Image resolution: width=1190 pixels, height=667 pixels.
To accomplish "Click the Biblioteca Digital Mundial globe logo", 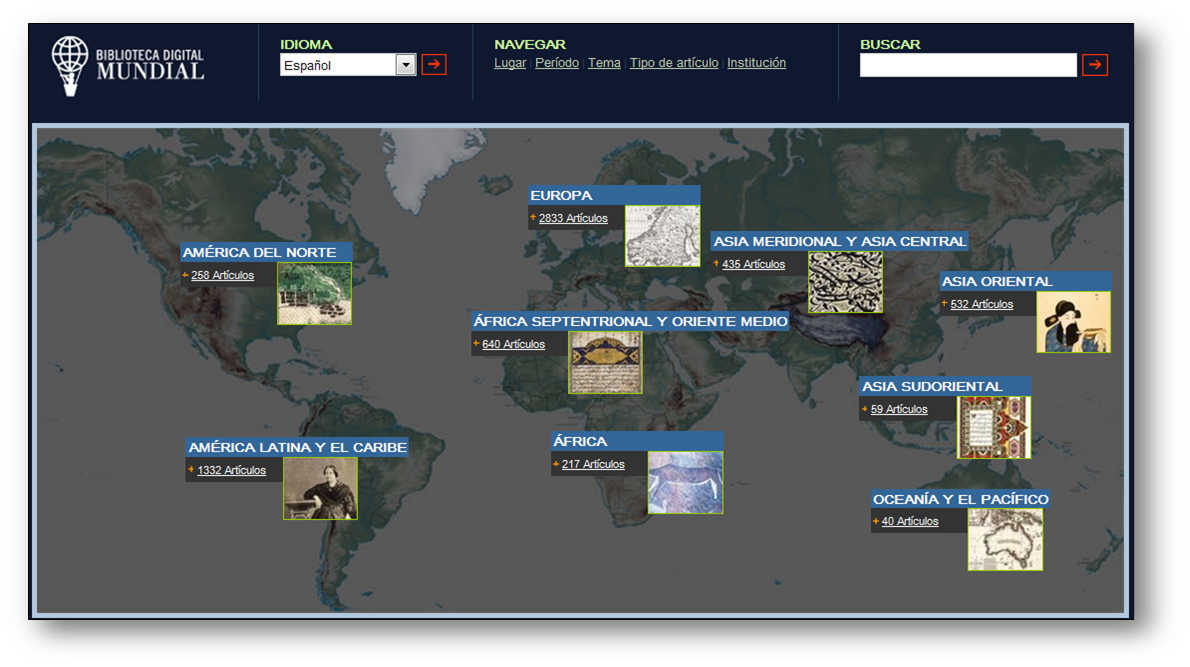I will (70, 65).
